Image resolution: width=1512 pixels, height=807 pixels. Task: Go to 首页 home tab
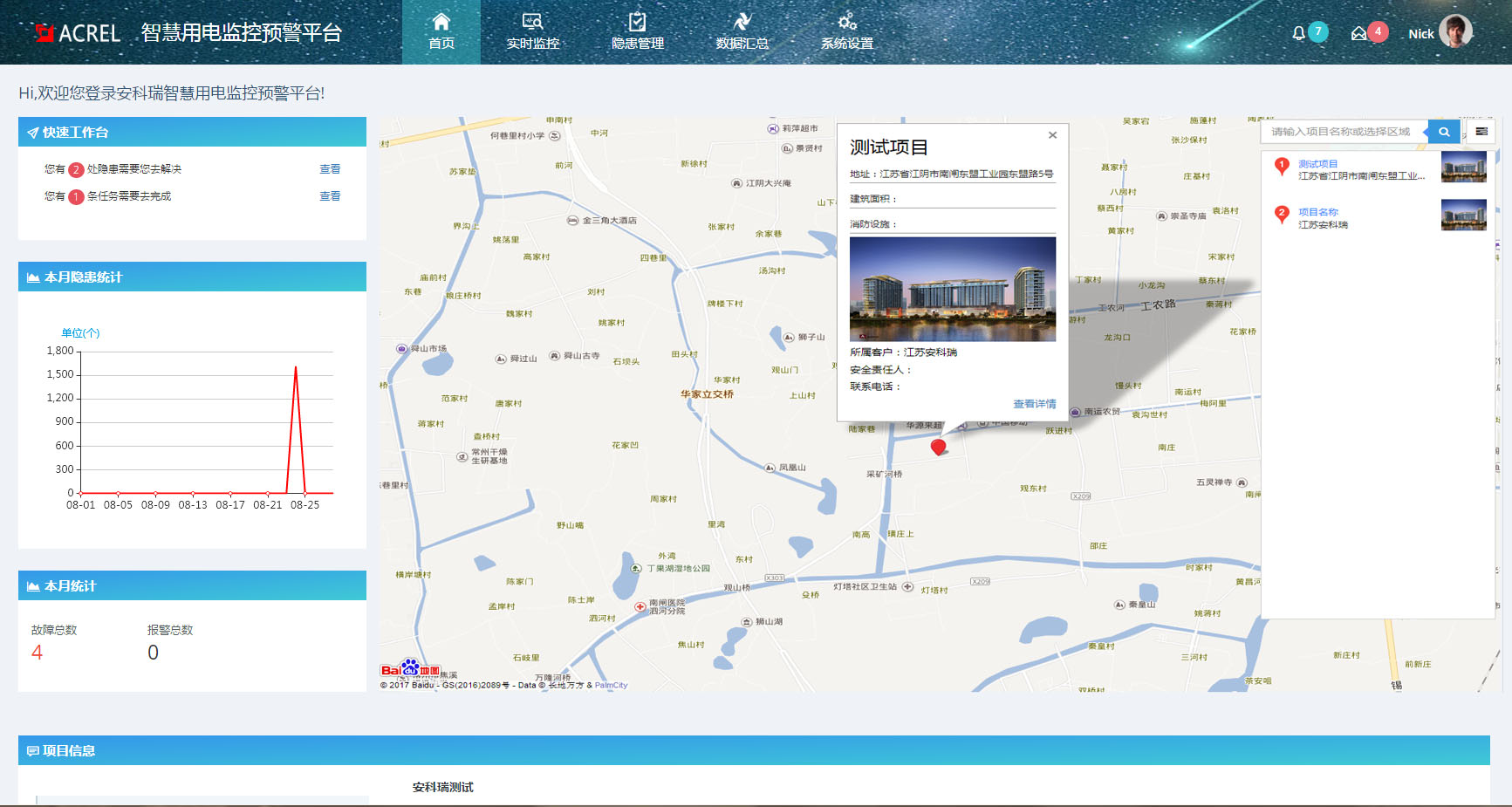tap(441, 32)
